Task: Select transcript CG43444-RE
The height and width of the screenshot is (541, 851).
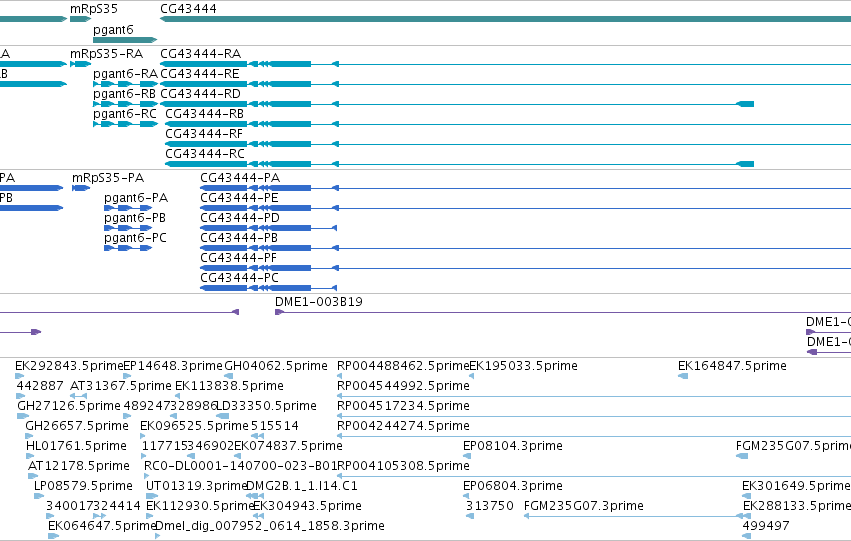Action: (200, 74)
